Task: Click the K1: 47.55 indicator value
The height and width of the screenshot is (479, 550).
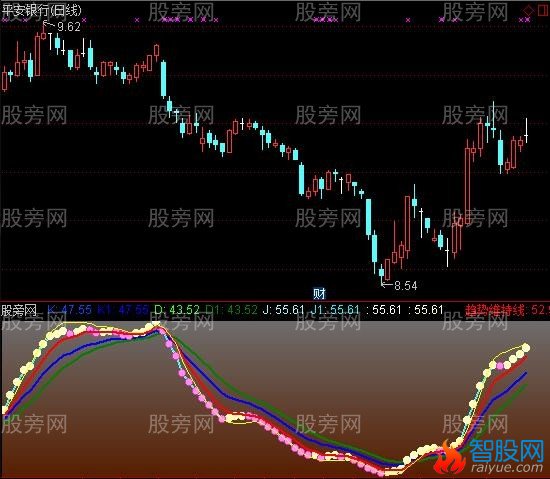Action: coord(123,310)
